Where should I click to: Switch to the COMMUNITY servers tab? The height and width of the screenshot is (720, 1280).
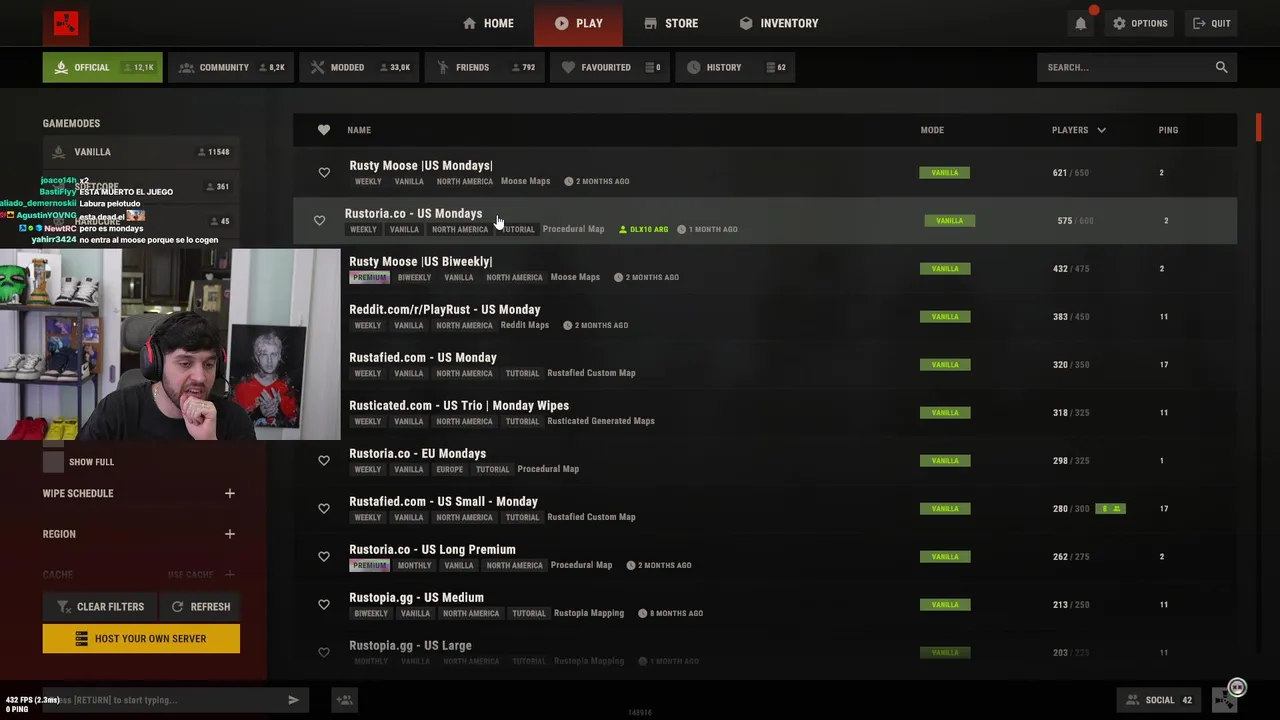231,67
